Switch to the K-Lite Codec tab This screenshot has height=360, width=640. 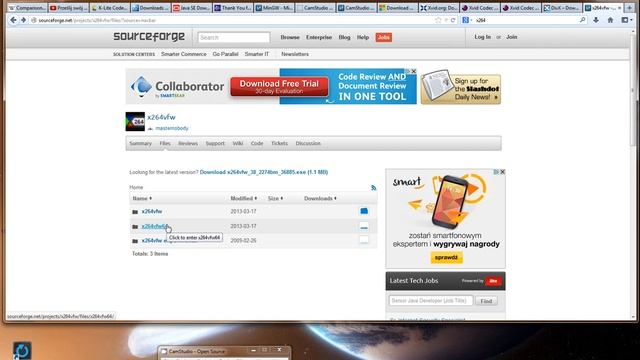click(x=109, y=8)
